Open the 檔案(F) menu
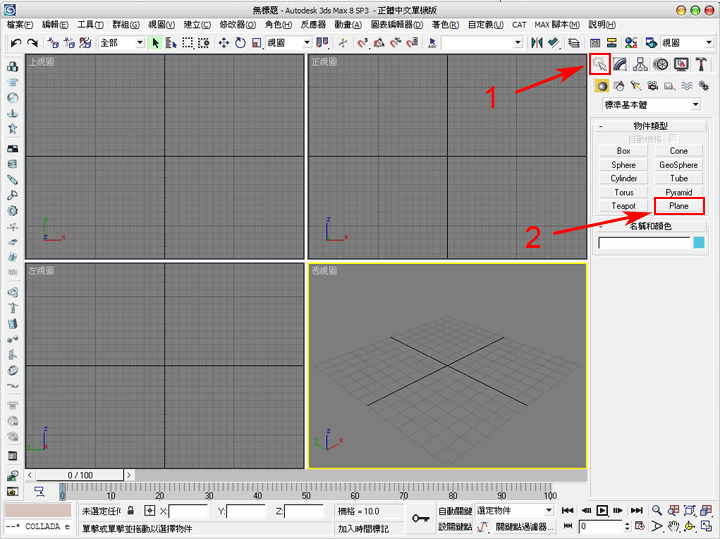720x539 pixels. coord(20,25)
